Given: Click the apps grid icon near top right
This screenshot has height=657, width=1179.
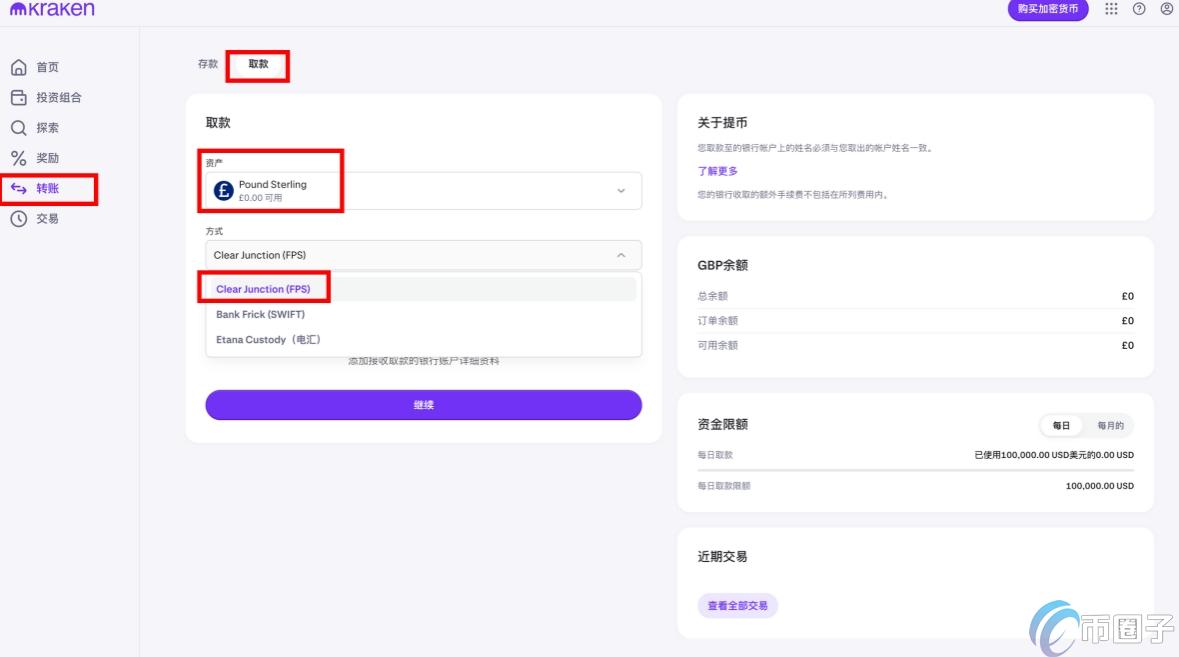Looking at the screenshot, I should [1111, 9].
